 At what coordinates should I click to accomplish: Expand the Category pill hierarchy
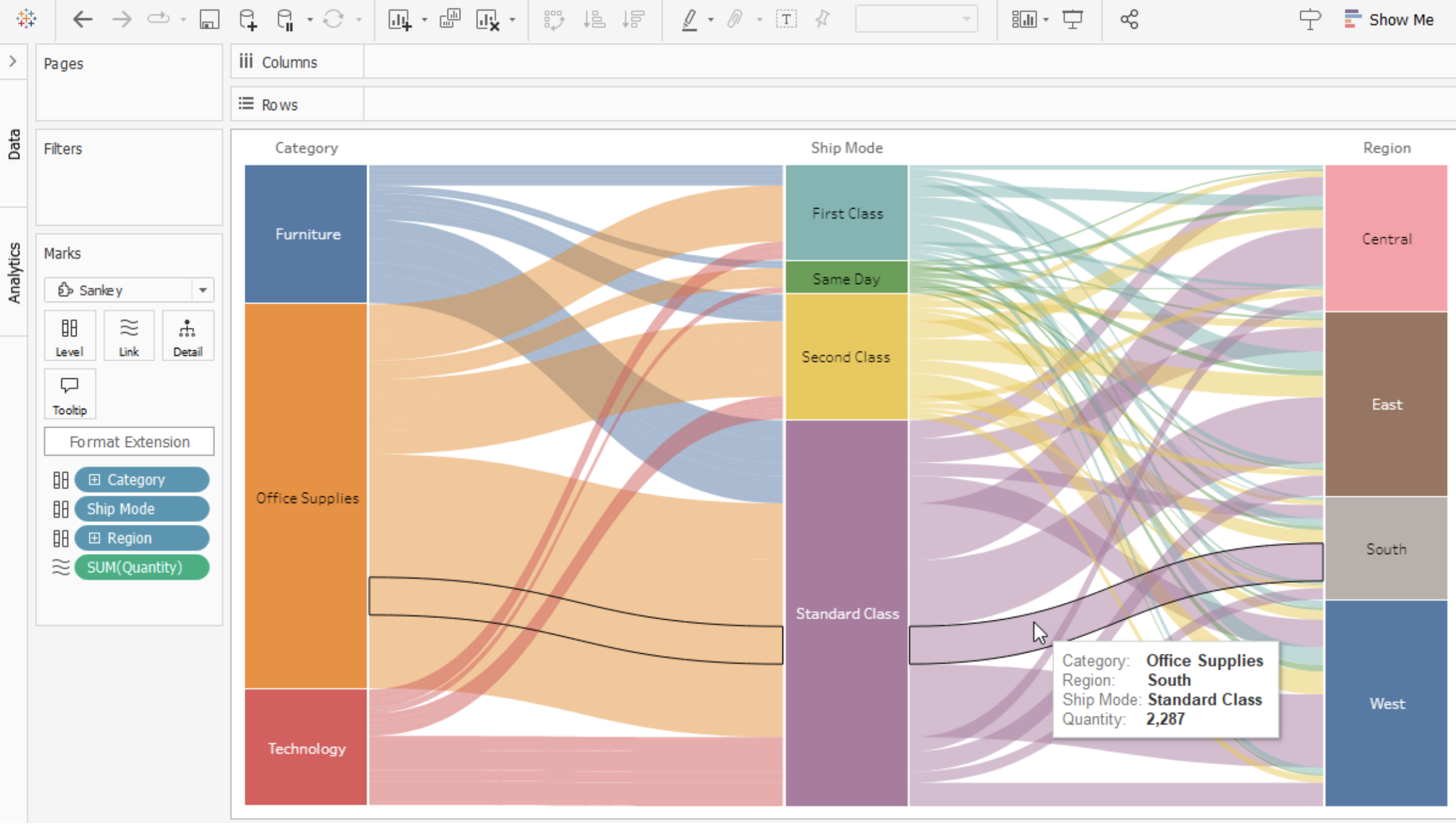(94, 480)
